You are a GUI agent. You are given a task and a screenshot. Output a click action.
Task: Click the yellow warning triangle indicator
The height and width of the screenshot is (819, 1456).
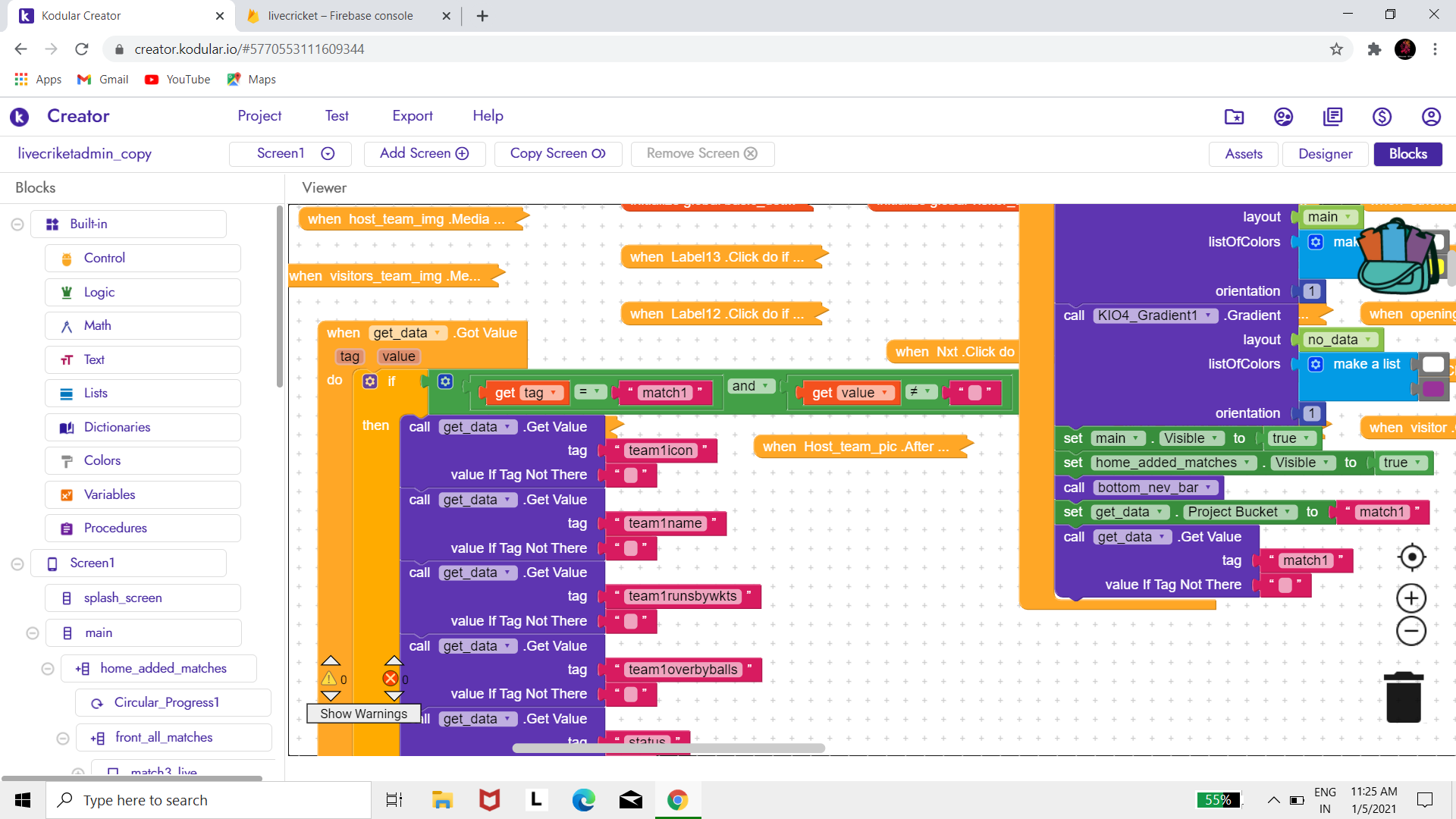329,679
